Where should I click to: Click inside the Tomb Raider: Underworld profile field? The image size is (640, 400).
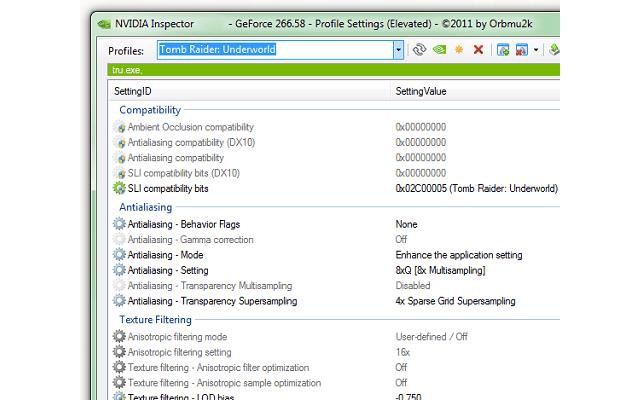(276, 50)
